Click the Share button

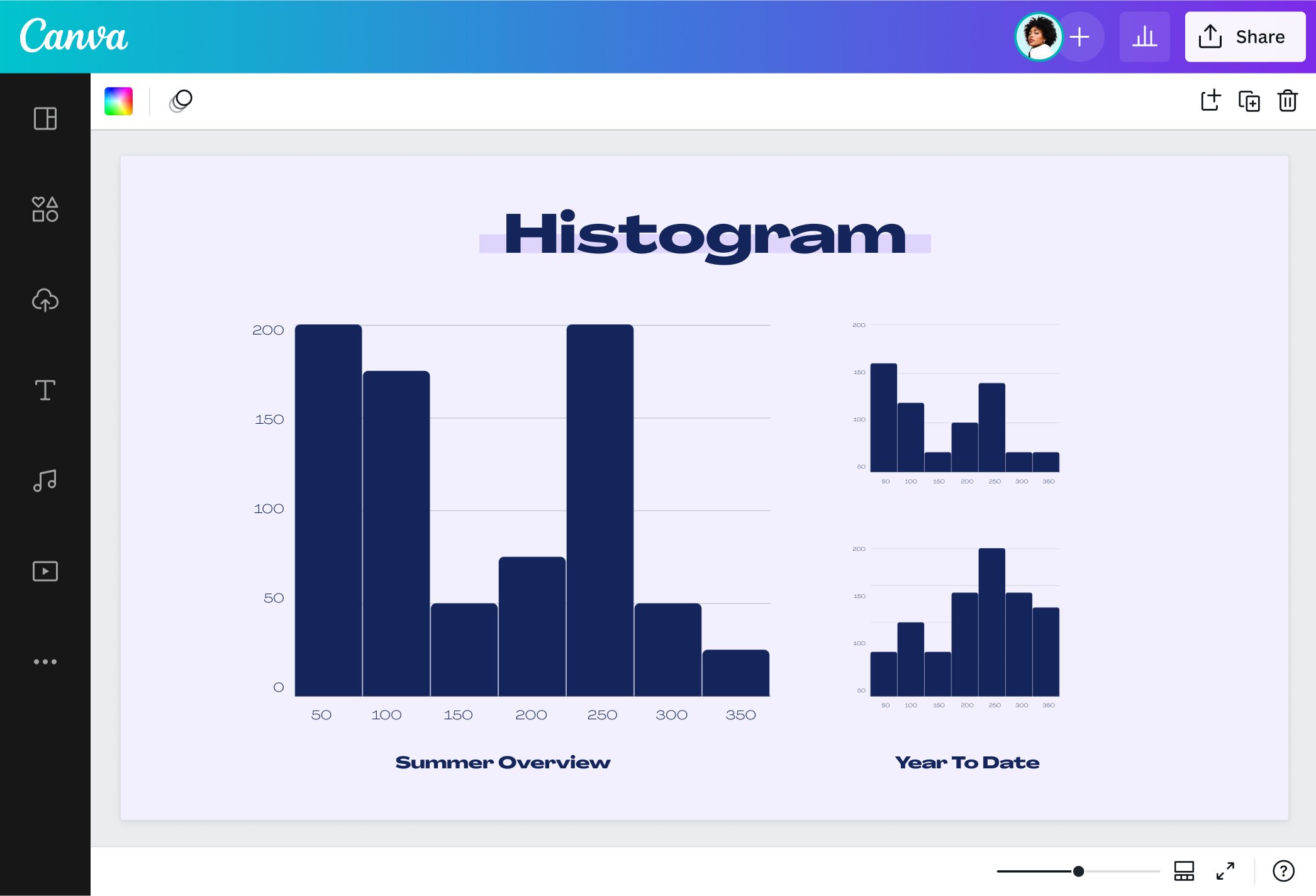point(1244,36)
